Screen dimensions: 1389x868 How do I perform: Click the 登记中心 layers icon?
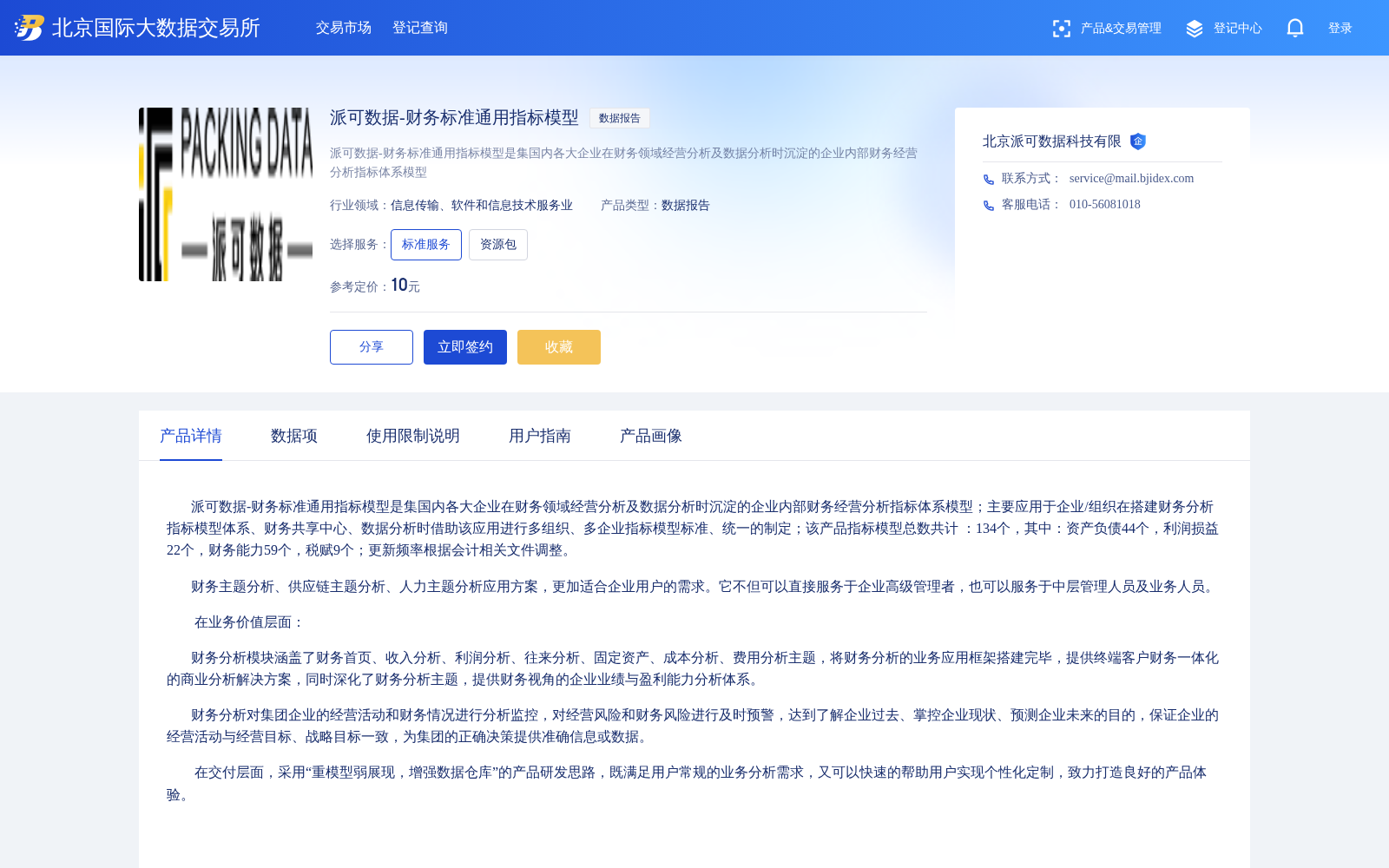(x=1195, y=29)
